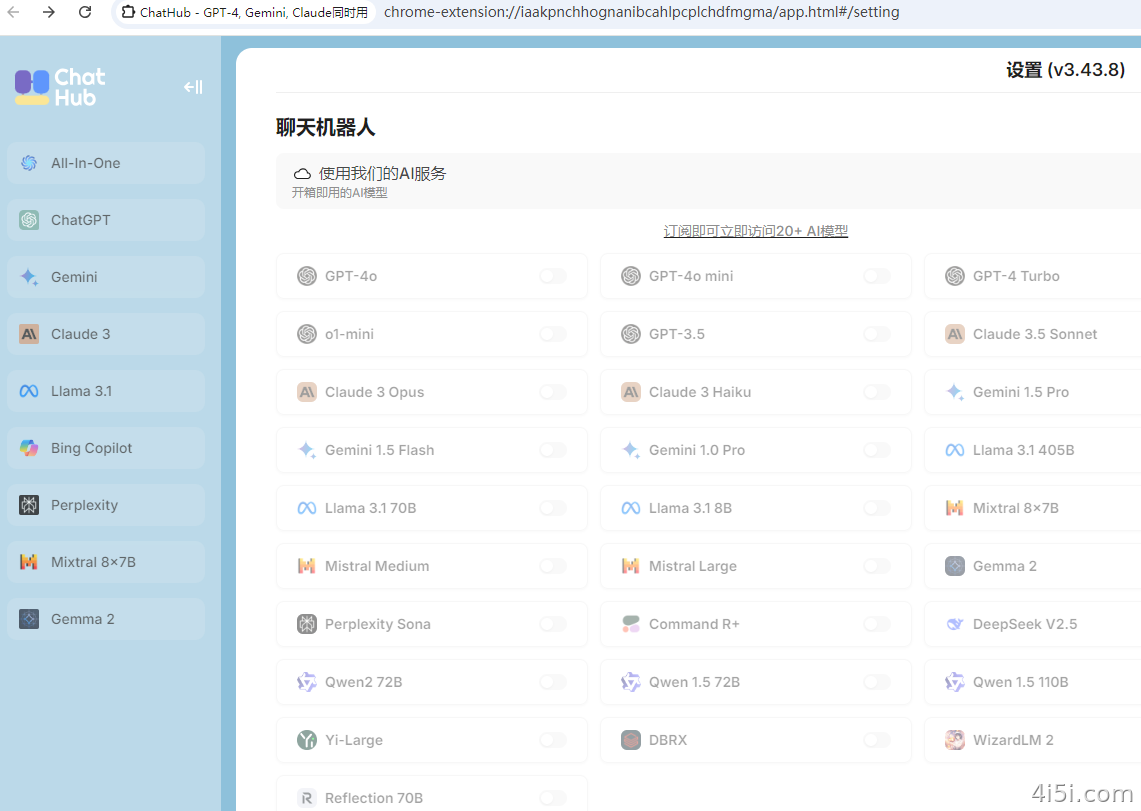
Task: Collapse the sidebar with arrow icon
Action: (x=193, y=87)
